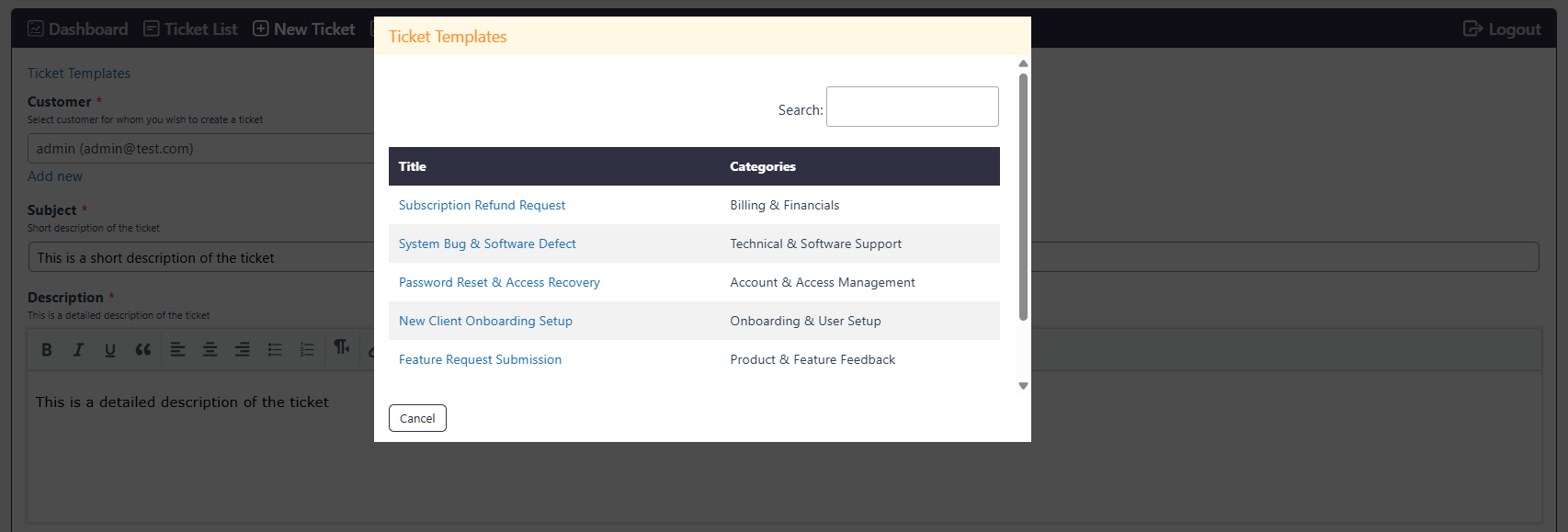Image resolution: width=1568 pixels, height=532 pixels.
Task: Click the Customer field label
Action: (x=60, y=102)
